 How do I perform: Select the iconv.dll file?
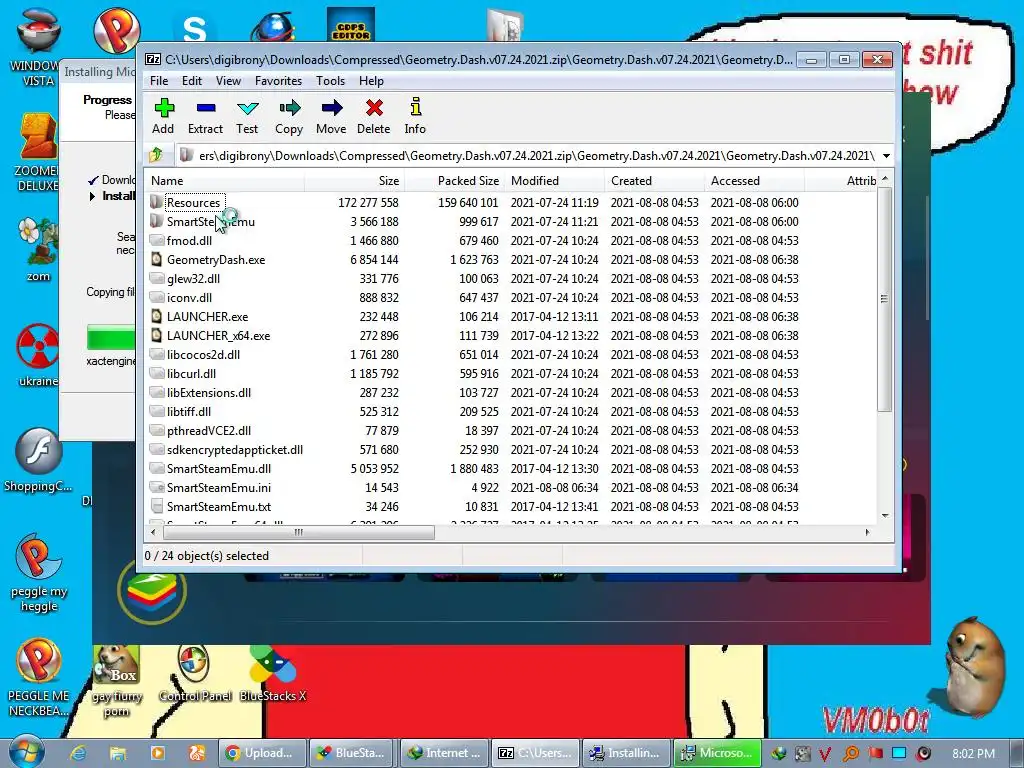[x=189, y=297]
